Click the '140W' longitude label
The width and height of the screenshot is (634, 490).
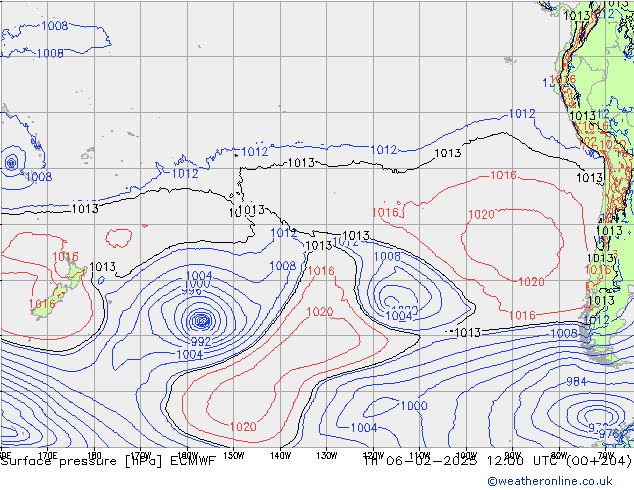pos(280,456)
